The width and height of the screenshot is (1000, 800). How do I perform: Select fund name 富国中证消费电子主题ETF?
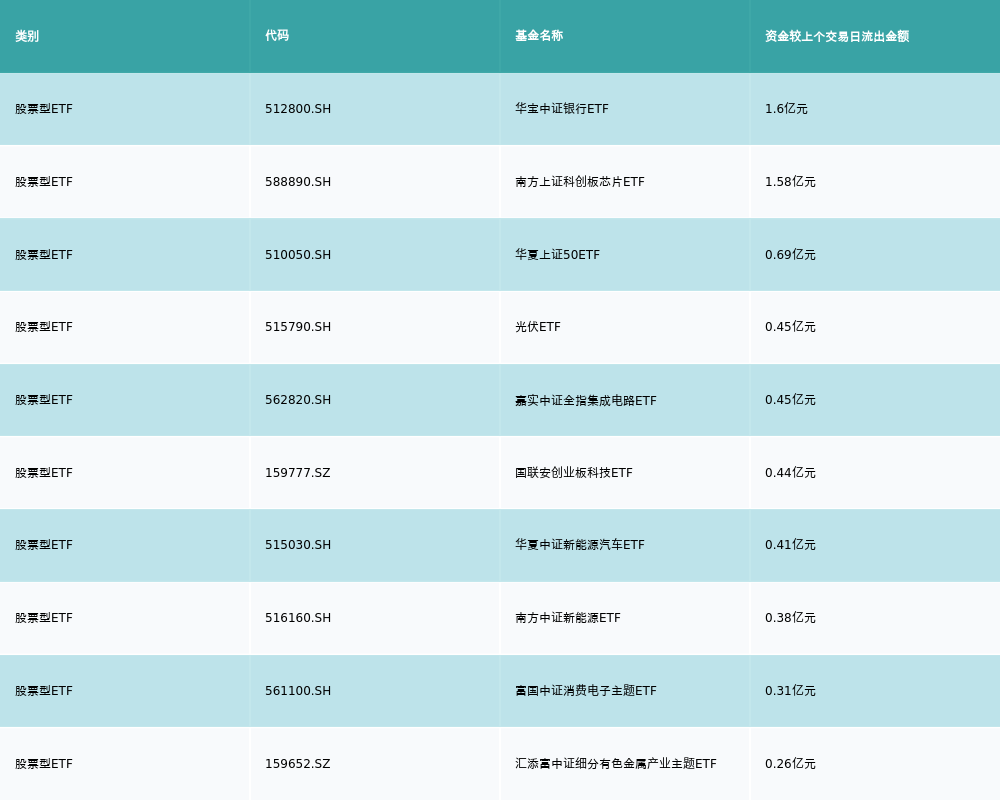tap(585, 691)
